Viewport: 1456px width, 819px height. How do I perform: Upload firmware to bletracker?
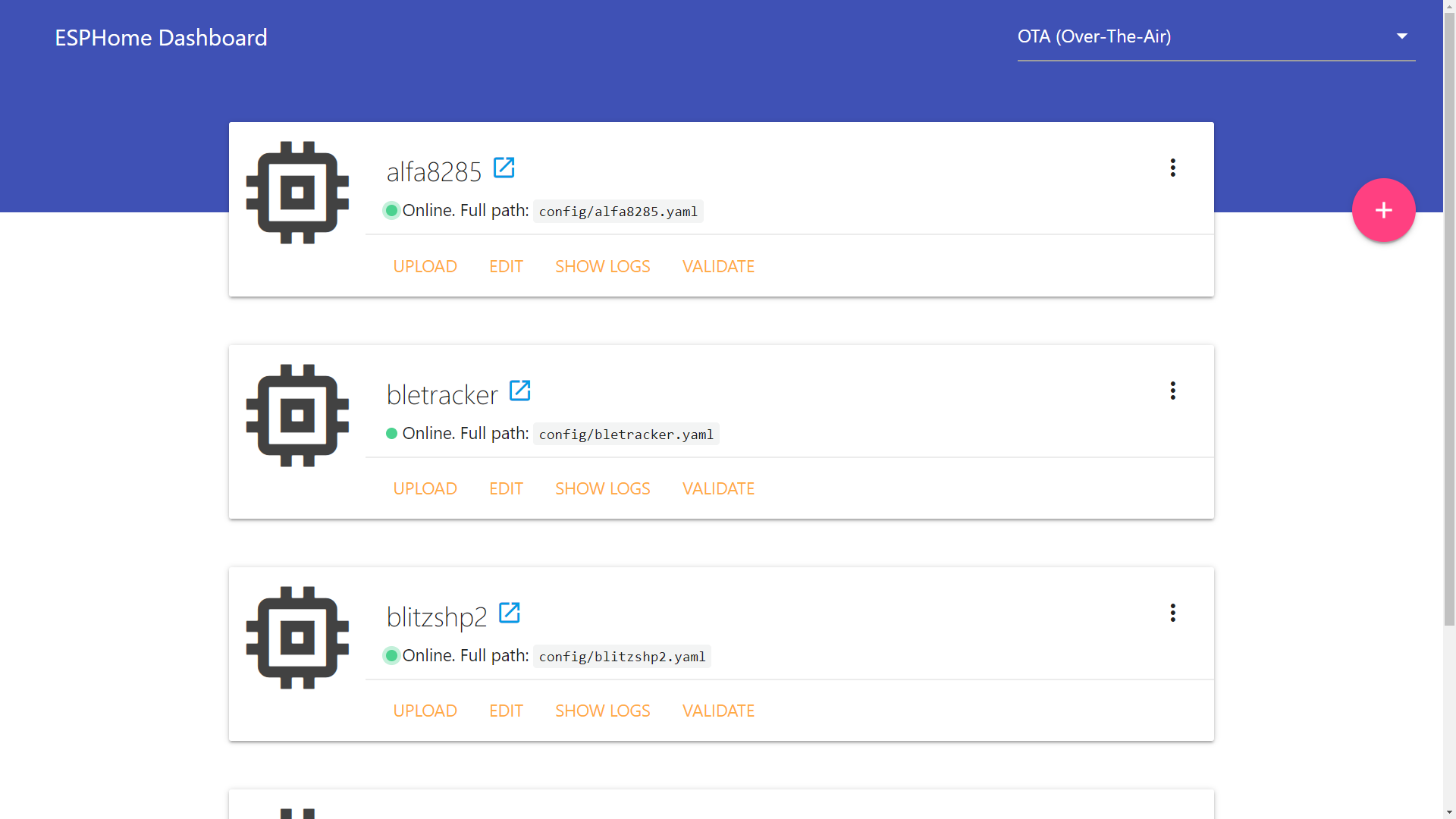(425, 488)
